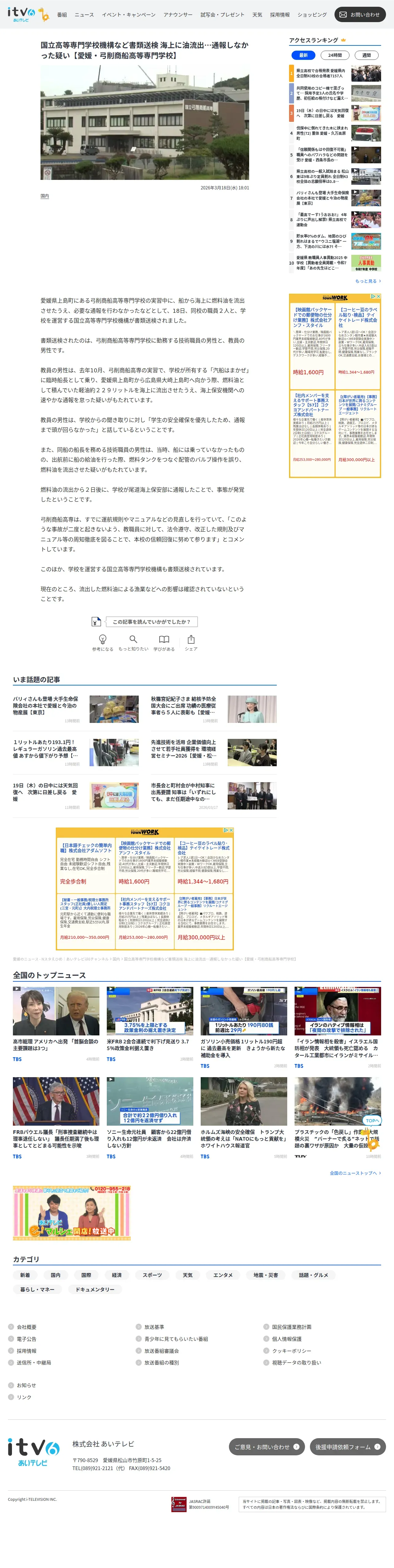394x1568 pixels.
Task: Click the 国内 tag under the article image
Action: click(45, 196)
